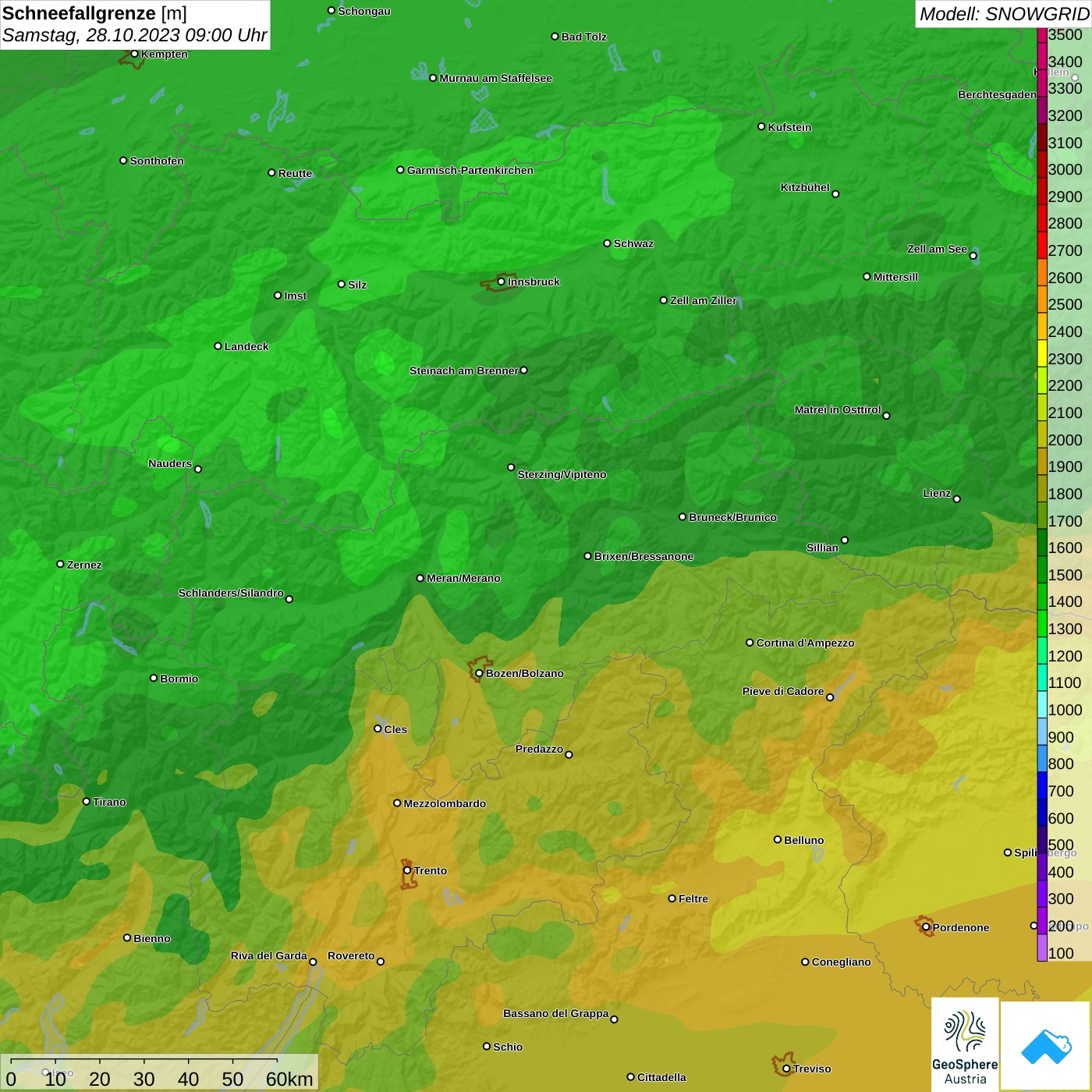Viewport: 1092px width, 1092px height.
Task: Click the Bad Tölz label
Action: (583, 37)
